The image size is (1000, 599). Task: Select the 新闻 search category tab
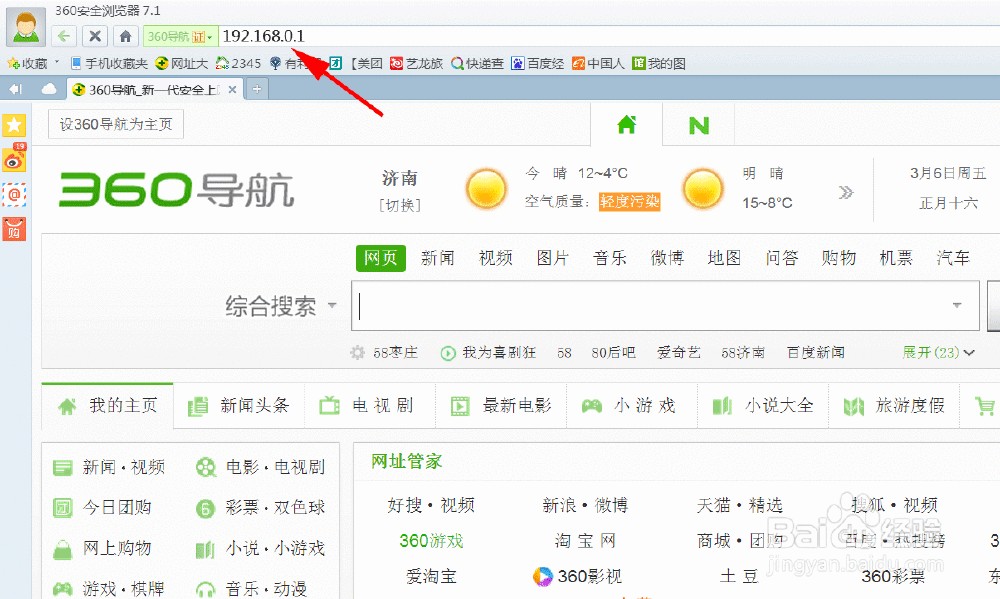tap(438, 257)
